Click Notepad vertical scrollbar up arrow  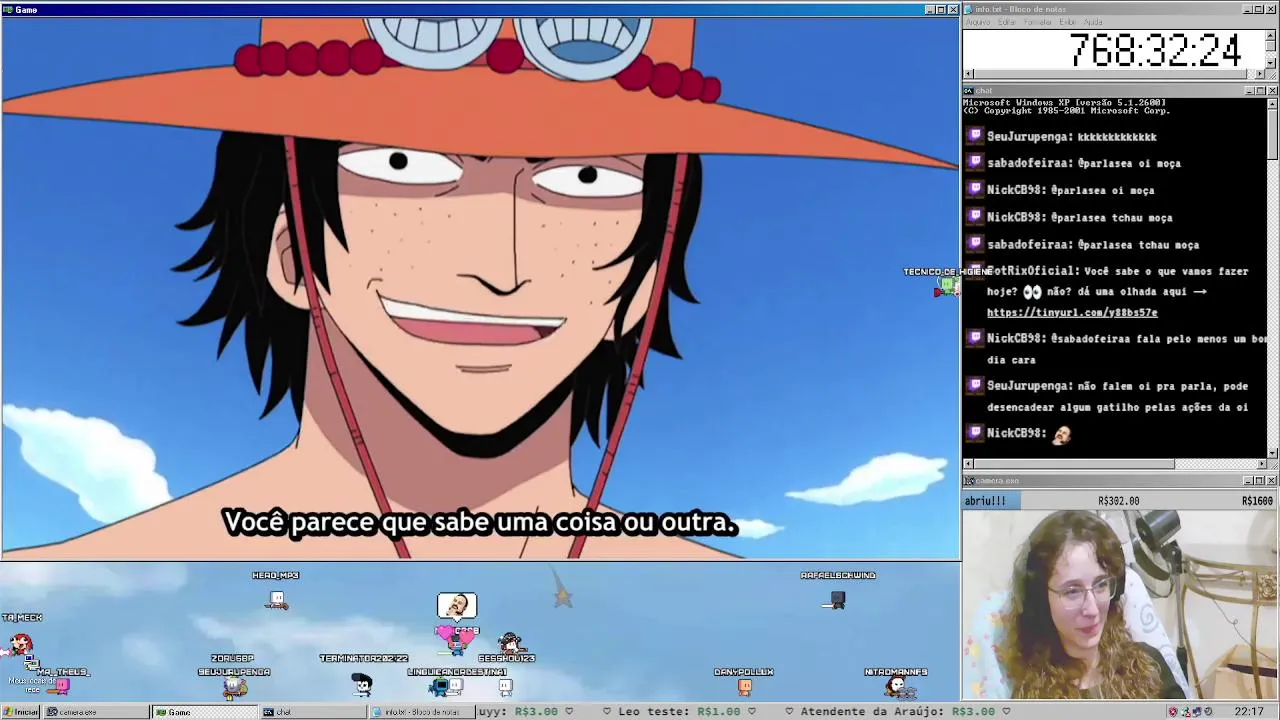(1272, 35)
